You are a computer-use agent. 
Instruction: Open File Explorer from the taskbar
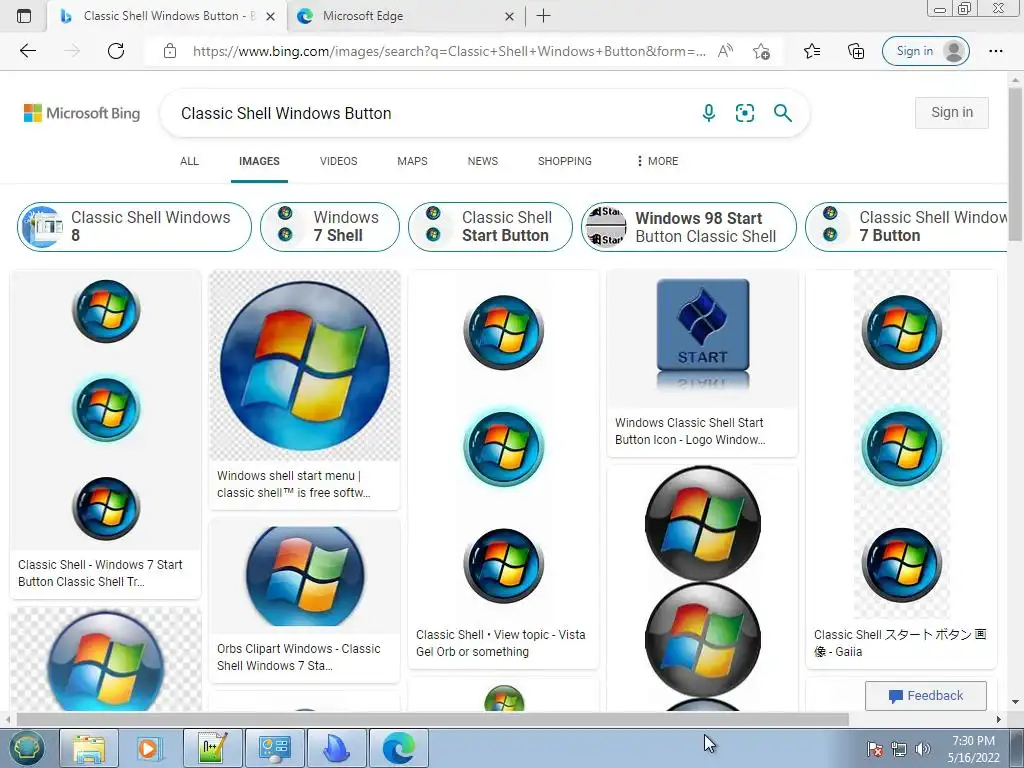[89, 748]
